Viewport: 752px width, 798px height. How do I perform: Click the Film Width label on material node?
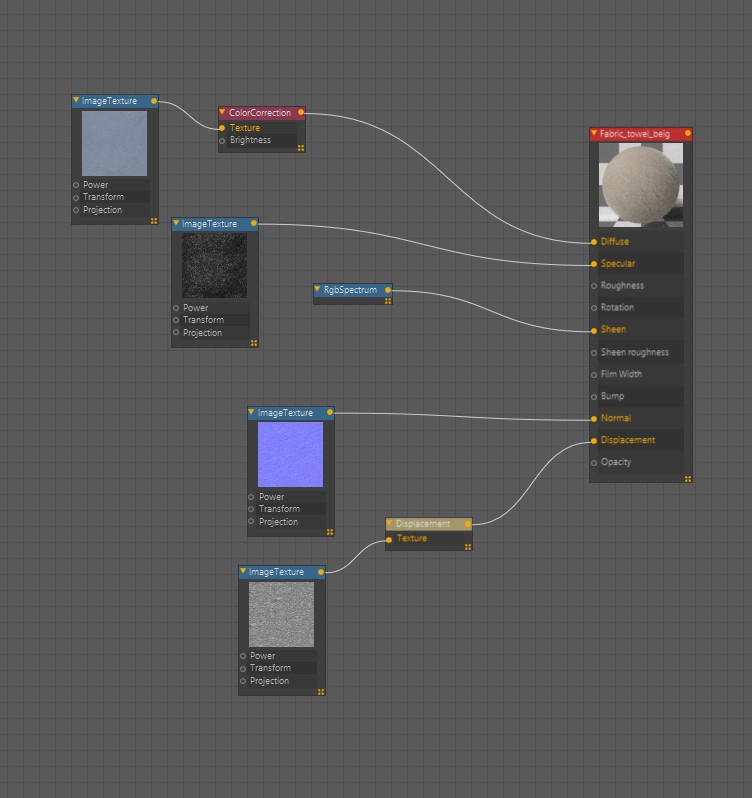[x=621, y=374]
